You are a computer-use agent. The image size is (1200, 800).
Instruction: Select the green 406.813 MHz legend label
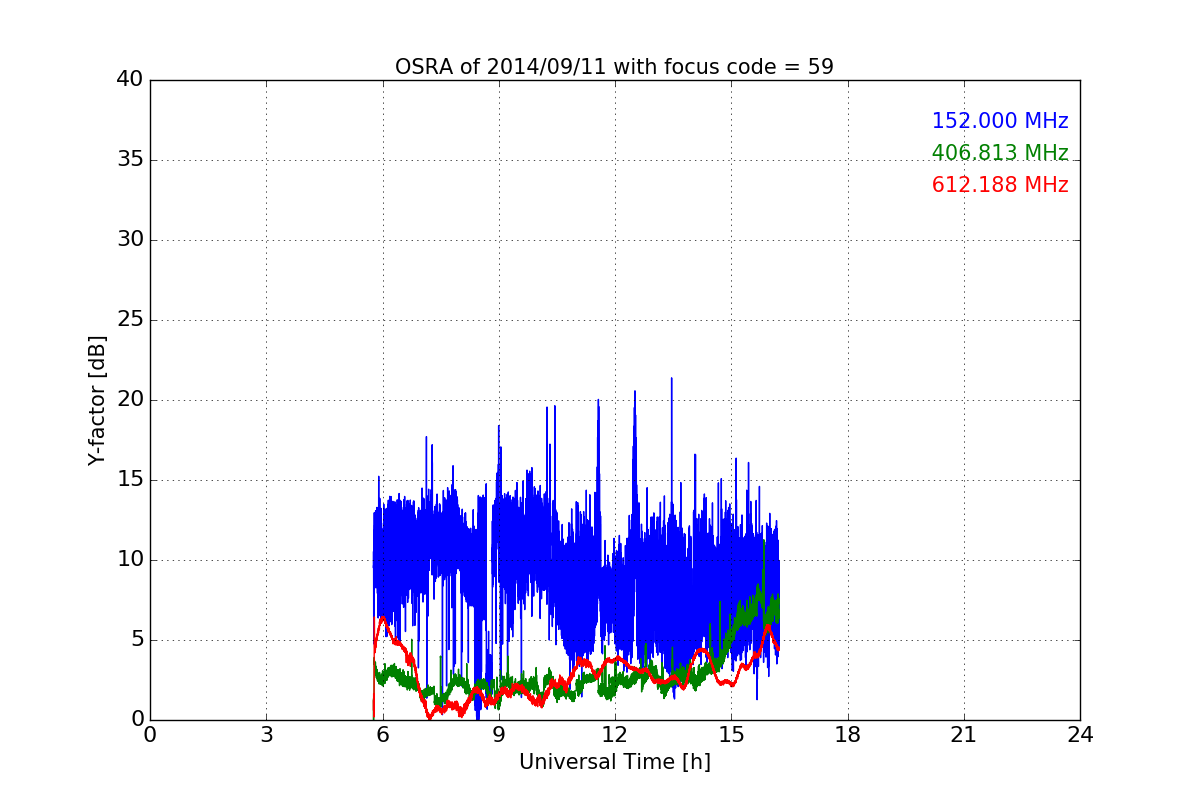(1000, 153)
